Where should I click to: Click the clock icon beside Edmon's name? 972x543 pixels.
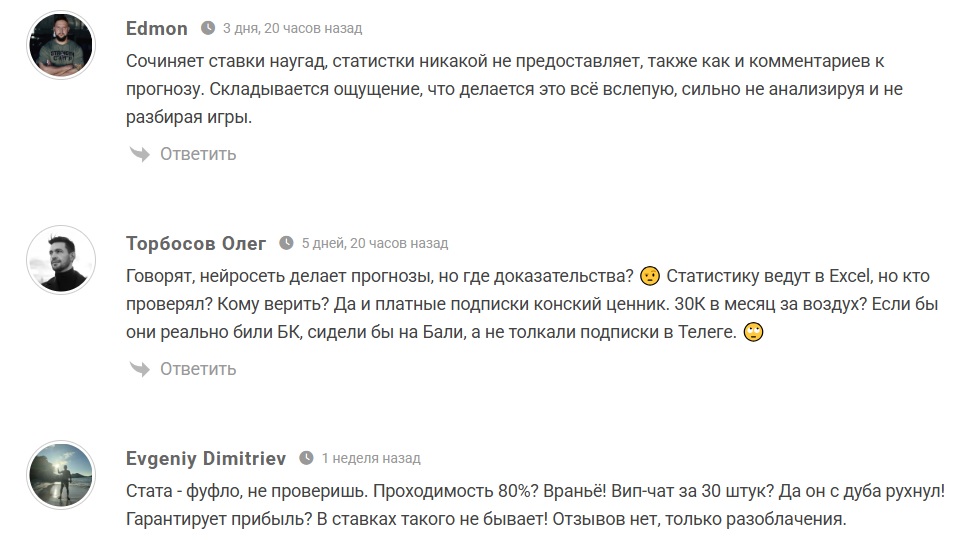click(208, 28)
